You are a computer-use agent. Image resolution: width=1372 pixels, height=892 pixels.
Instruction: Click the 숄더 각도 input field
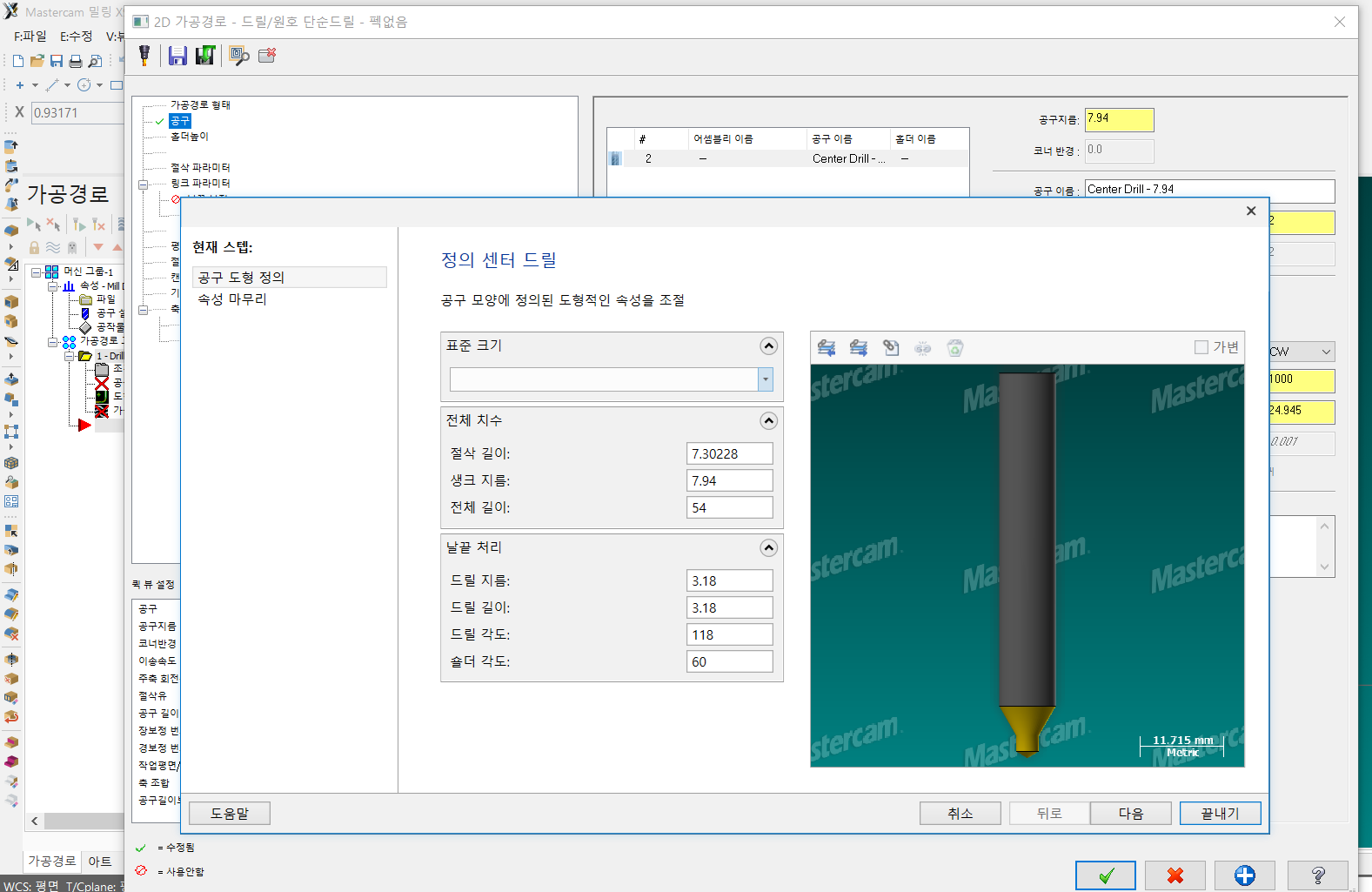tap(730, 661)
